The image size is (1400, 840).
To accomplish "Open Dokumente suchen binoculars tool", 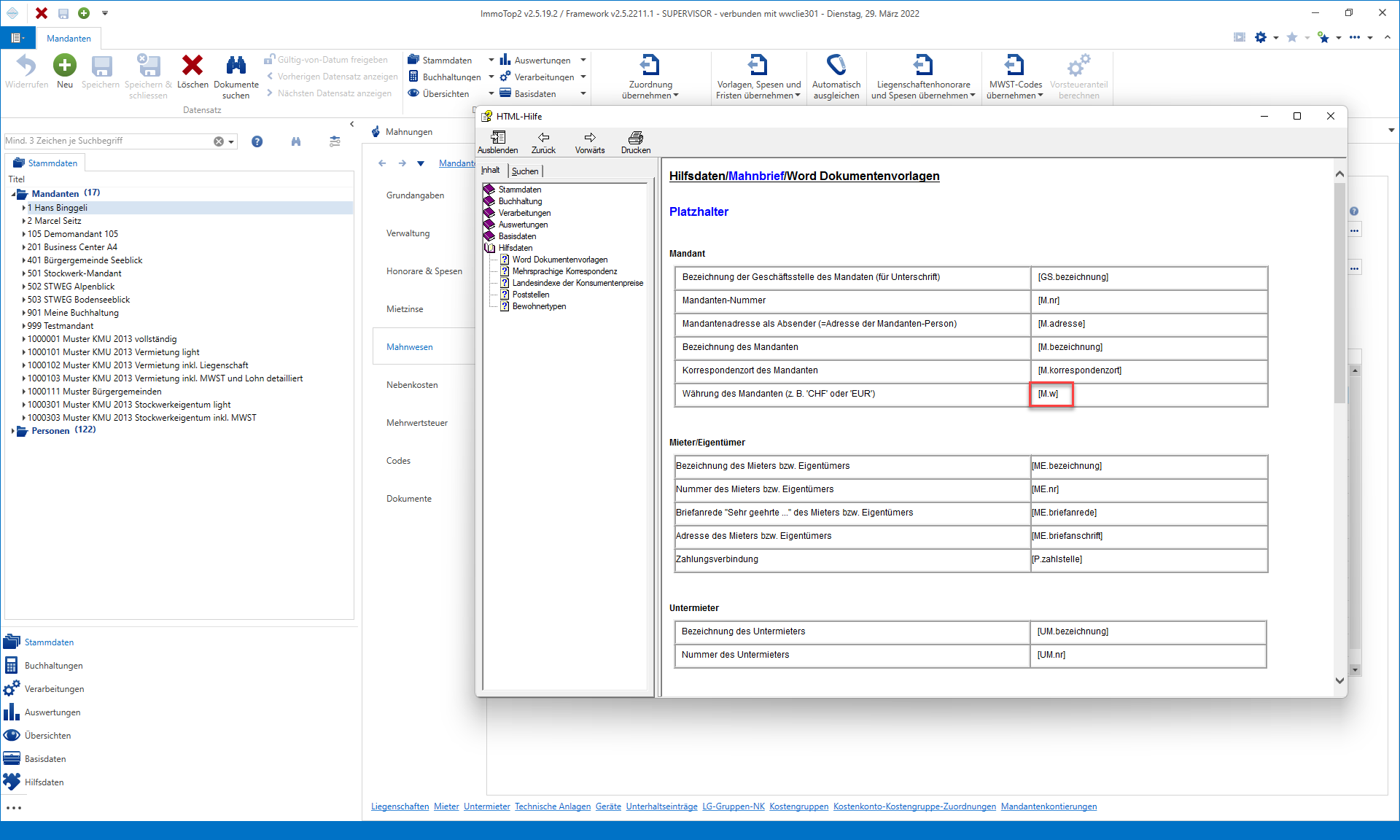I will coord(236,77).
